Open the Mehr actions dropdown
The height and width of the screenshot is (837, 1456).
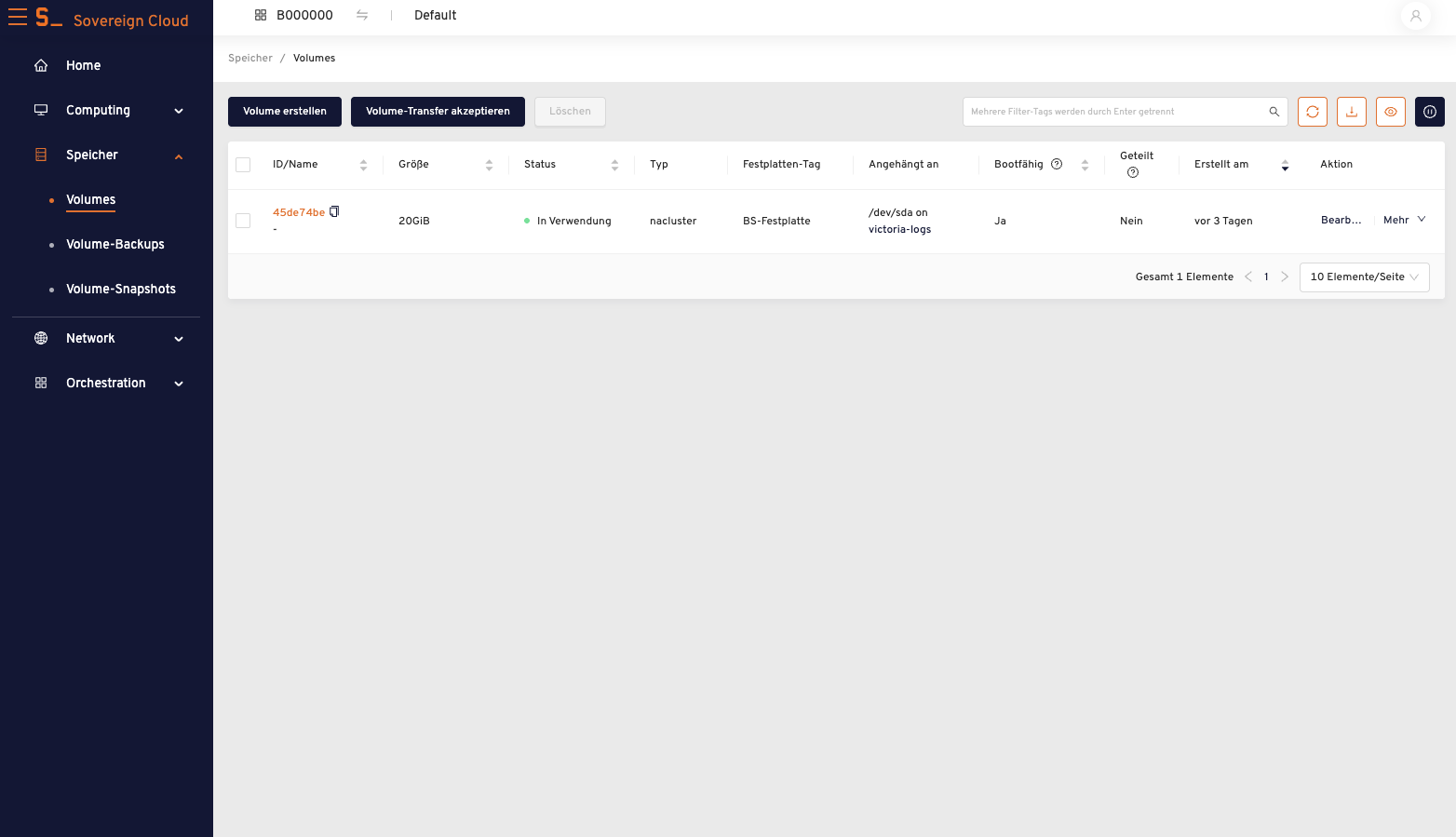pos(1405,220)
